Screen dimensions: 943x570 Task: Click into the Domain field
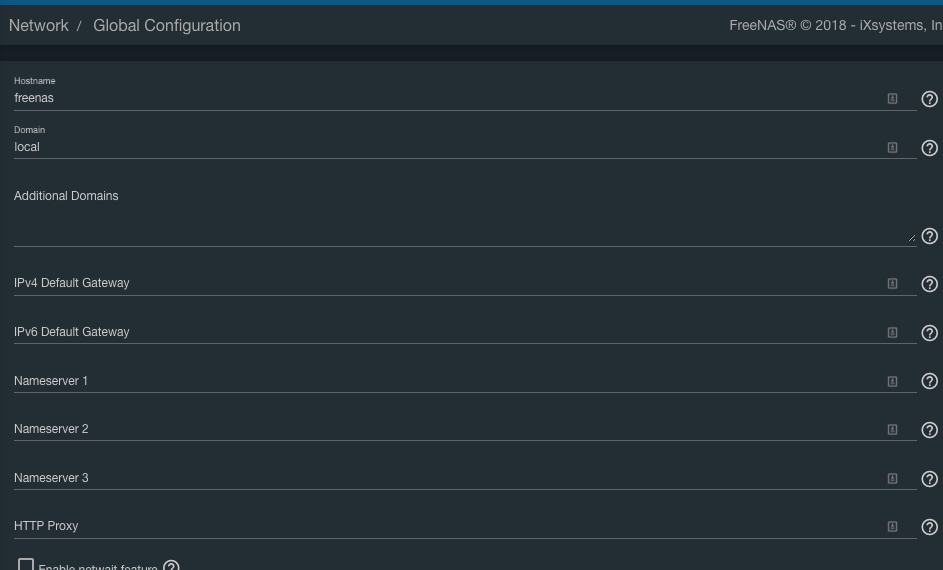440,147
